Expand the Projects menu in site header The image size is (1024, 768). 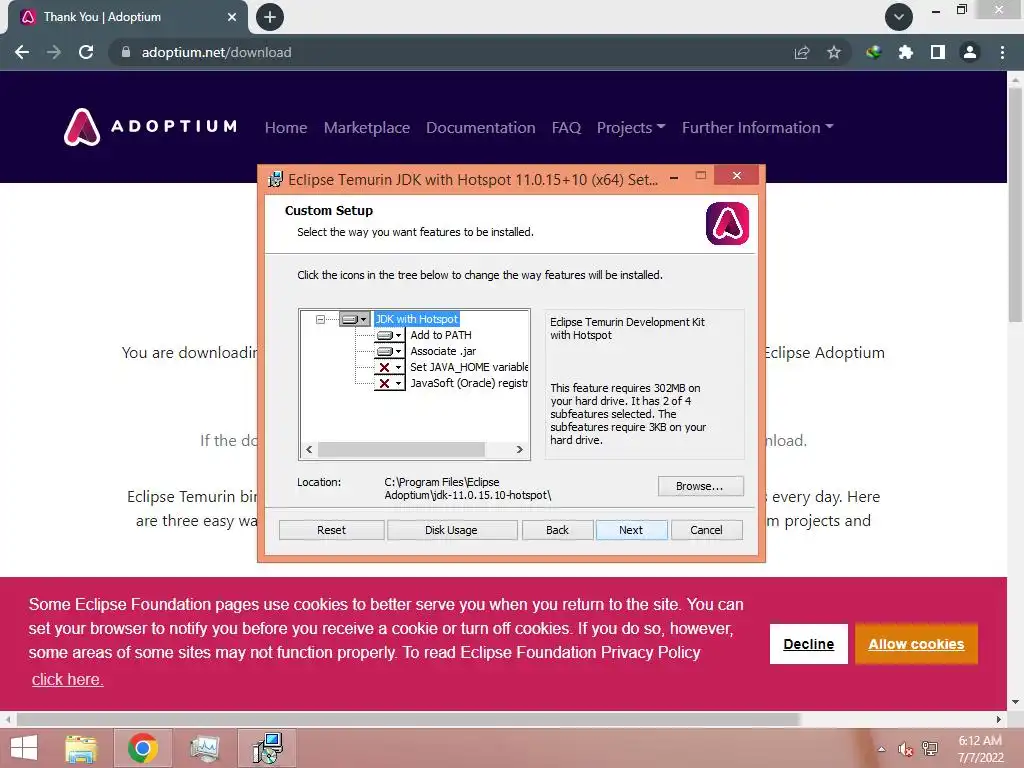[631, 127]
